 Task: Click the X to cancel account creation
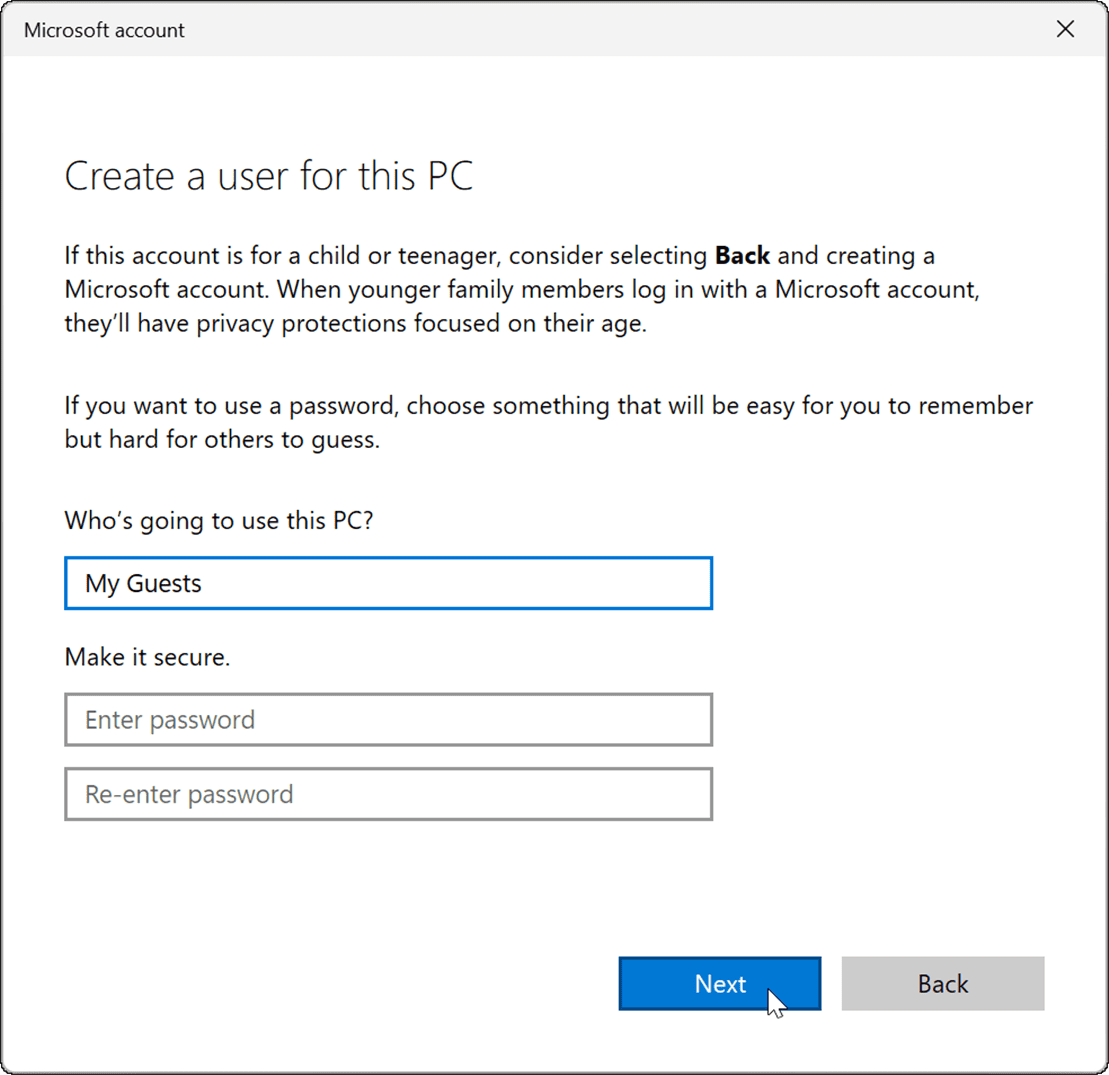click(x=1064, y=29)
